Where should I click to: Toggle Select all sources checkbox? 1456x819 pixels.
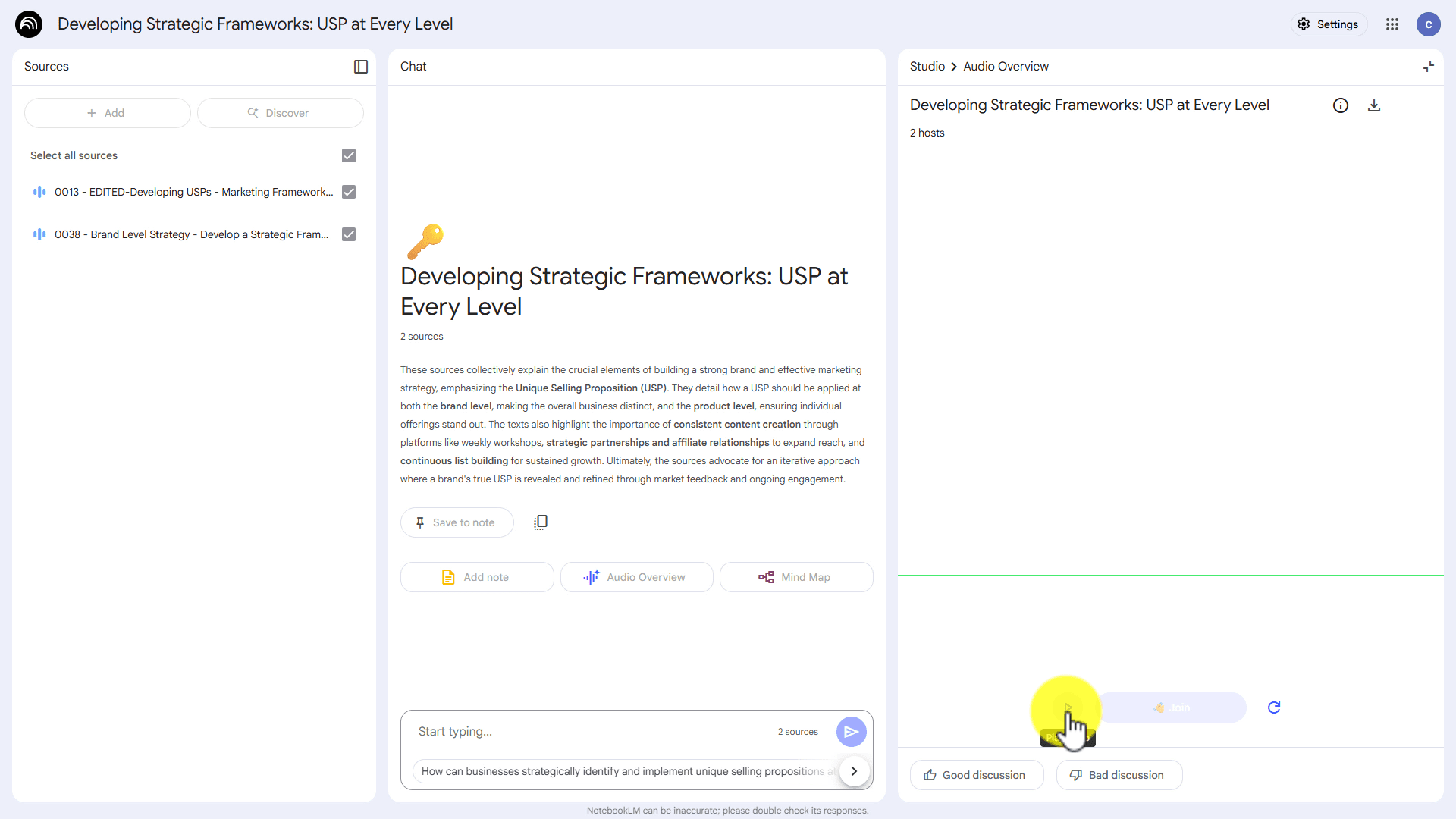(x=349, y=155)
